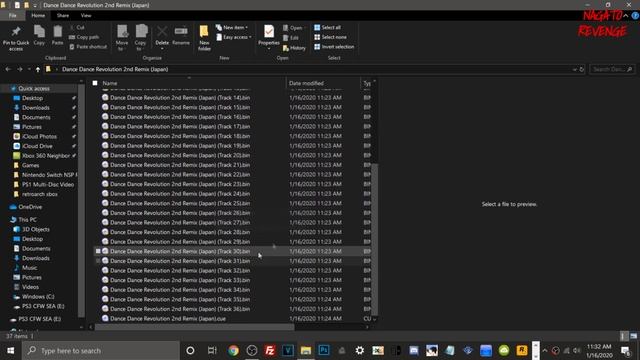Switch to the View tab
The width and height of the screenshot is (640, 360).
(x=86, y=16)
